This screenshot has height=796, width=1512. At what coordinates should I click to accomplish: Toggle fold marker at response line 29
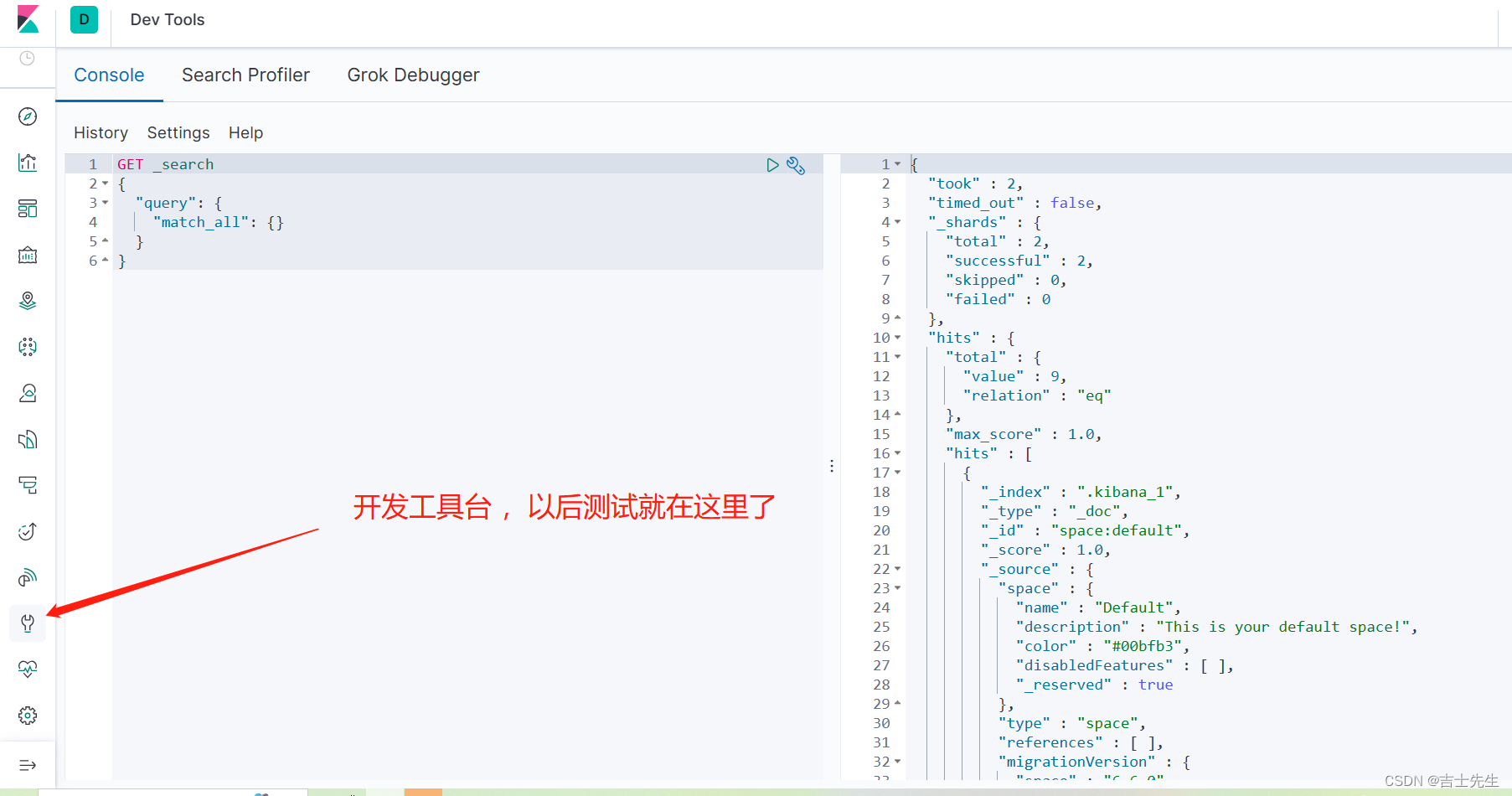tap(898, 704)
